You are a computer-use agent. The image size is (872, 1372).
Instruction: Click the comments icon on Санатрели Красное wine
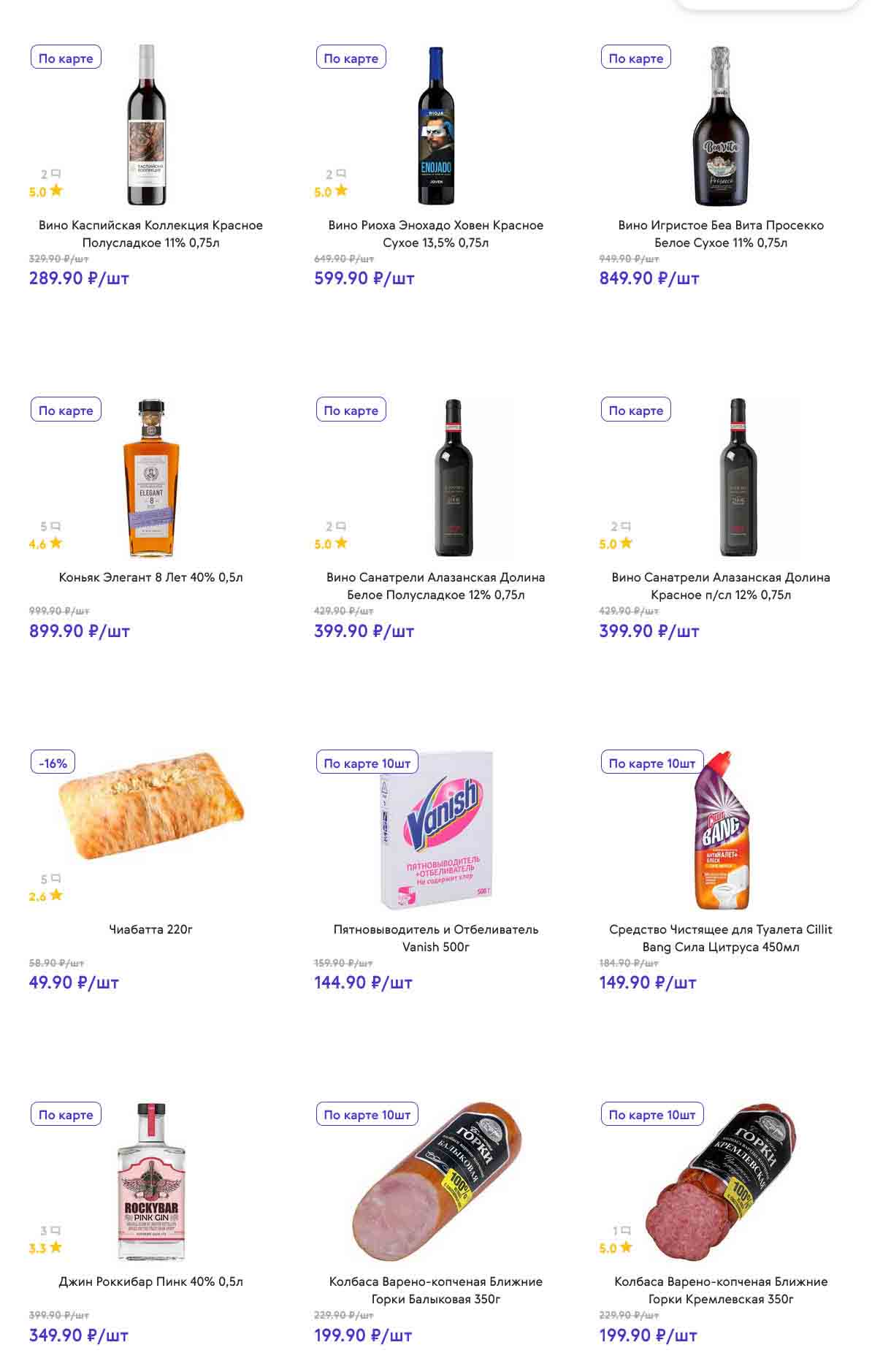coord(626,526)
